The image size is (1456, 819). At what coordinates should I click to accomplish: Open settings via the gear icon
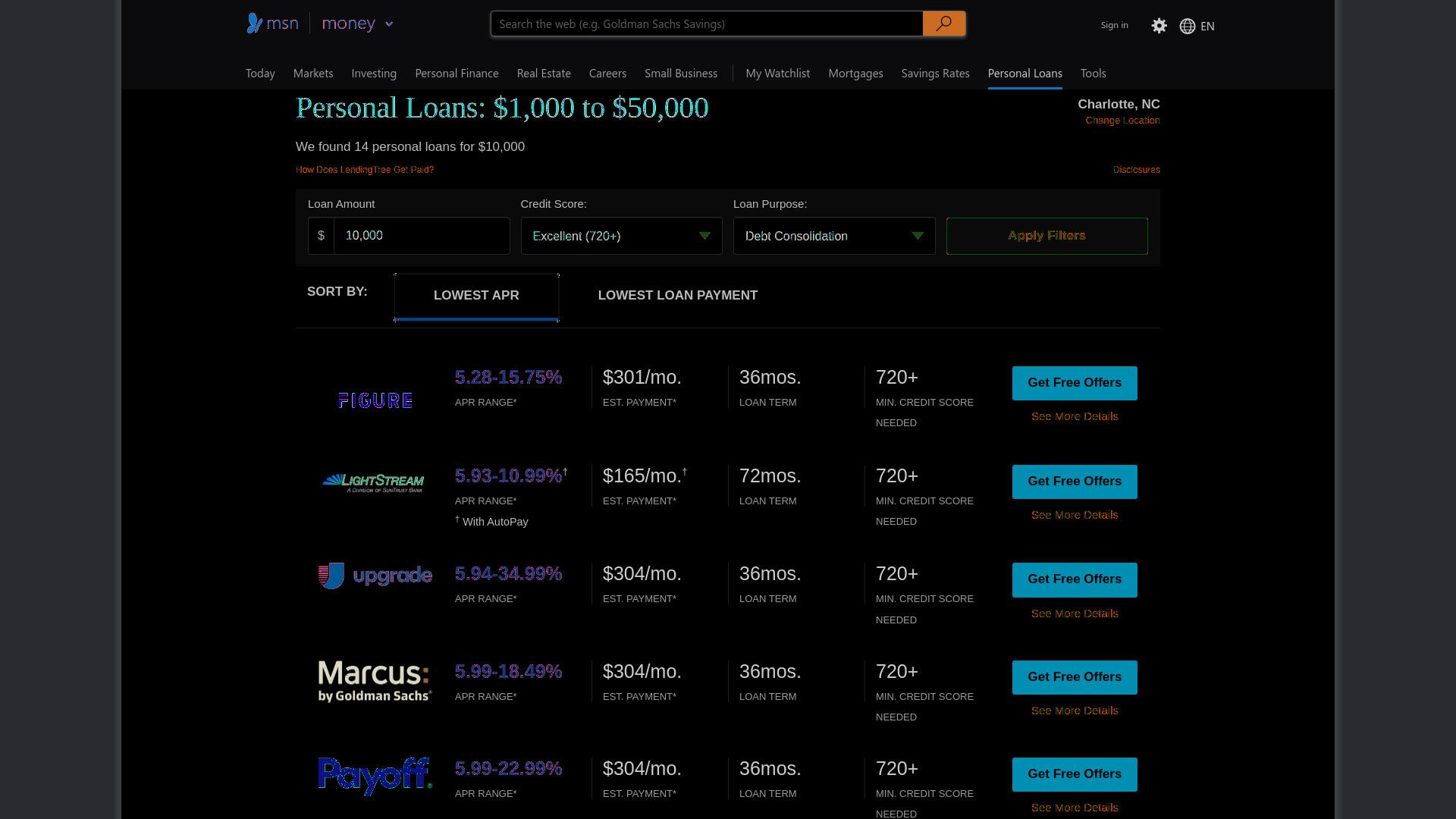pos(1159,26)
